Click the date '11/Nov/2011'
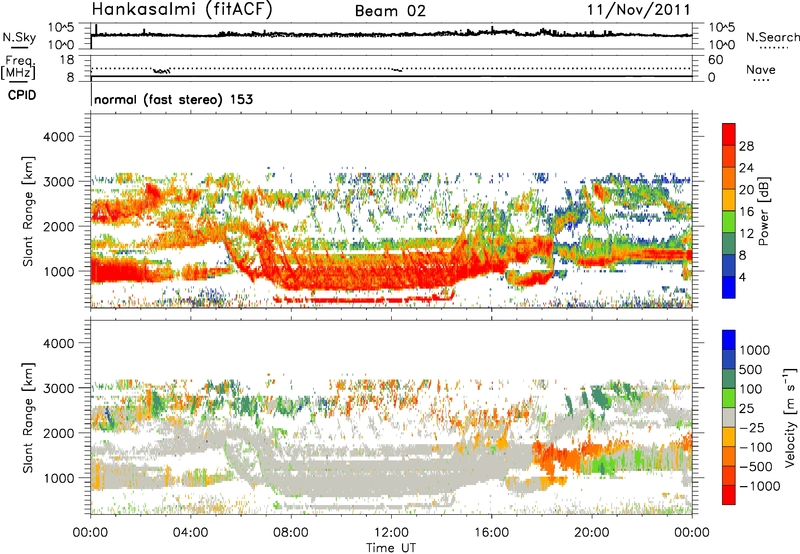The width and height of the screenshot is (800, 554). 638,10
